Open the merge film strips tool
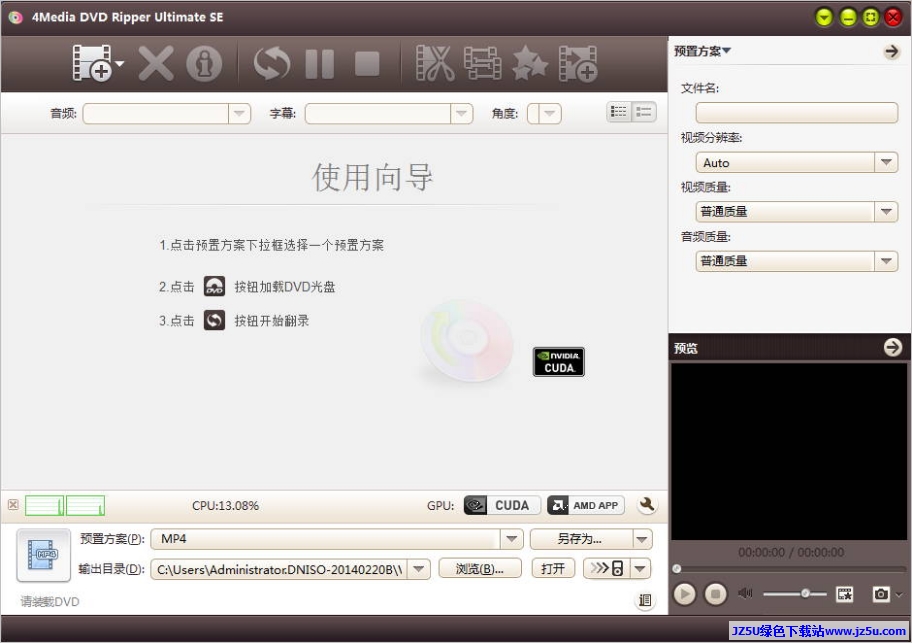The image size is (912, 643). pos(483,63)
